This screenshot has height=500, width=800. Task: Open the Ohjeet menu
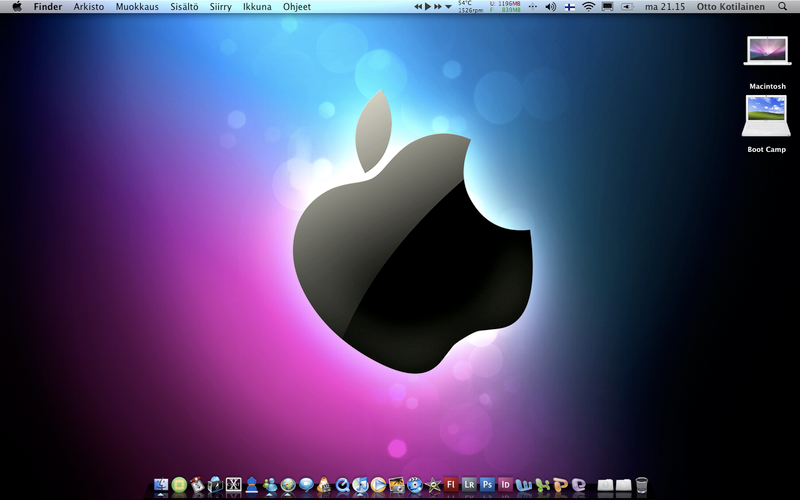[x=297, y=7]
